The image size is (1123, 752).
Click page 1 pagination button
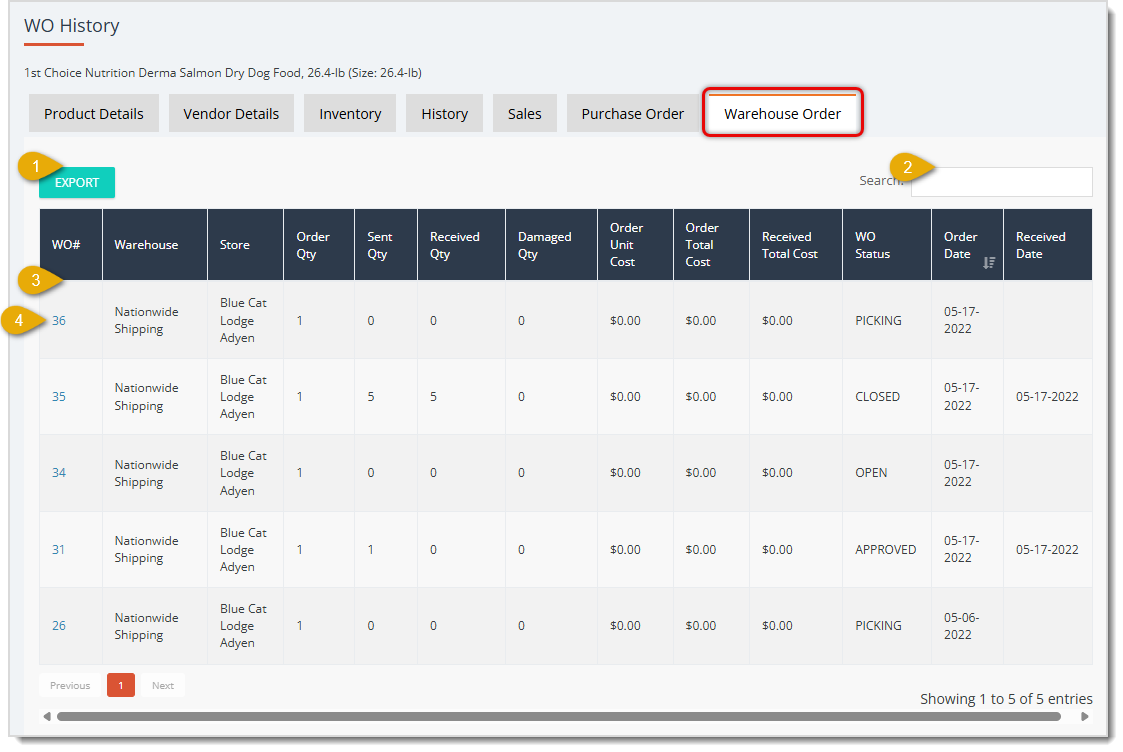(121, 685)
